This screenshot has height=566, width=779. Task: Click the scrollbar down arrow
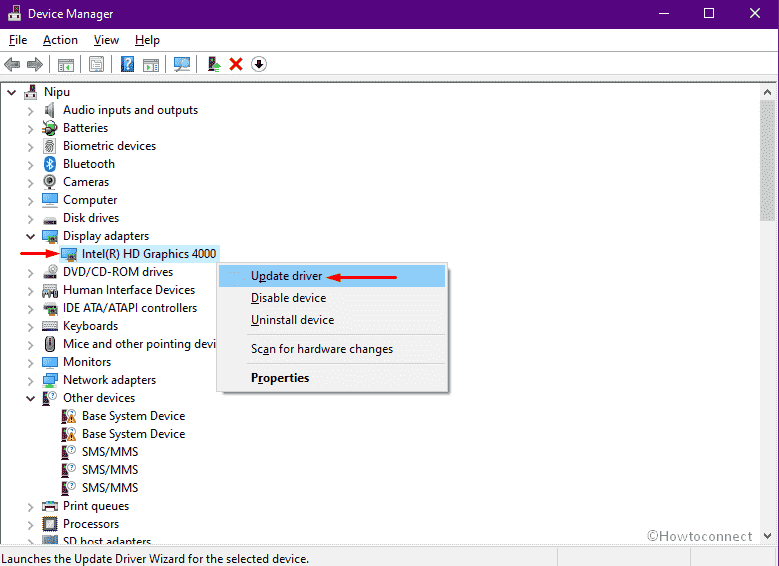(767, 536)
